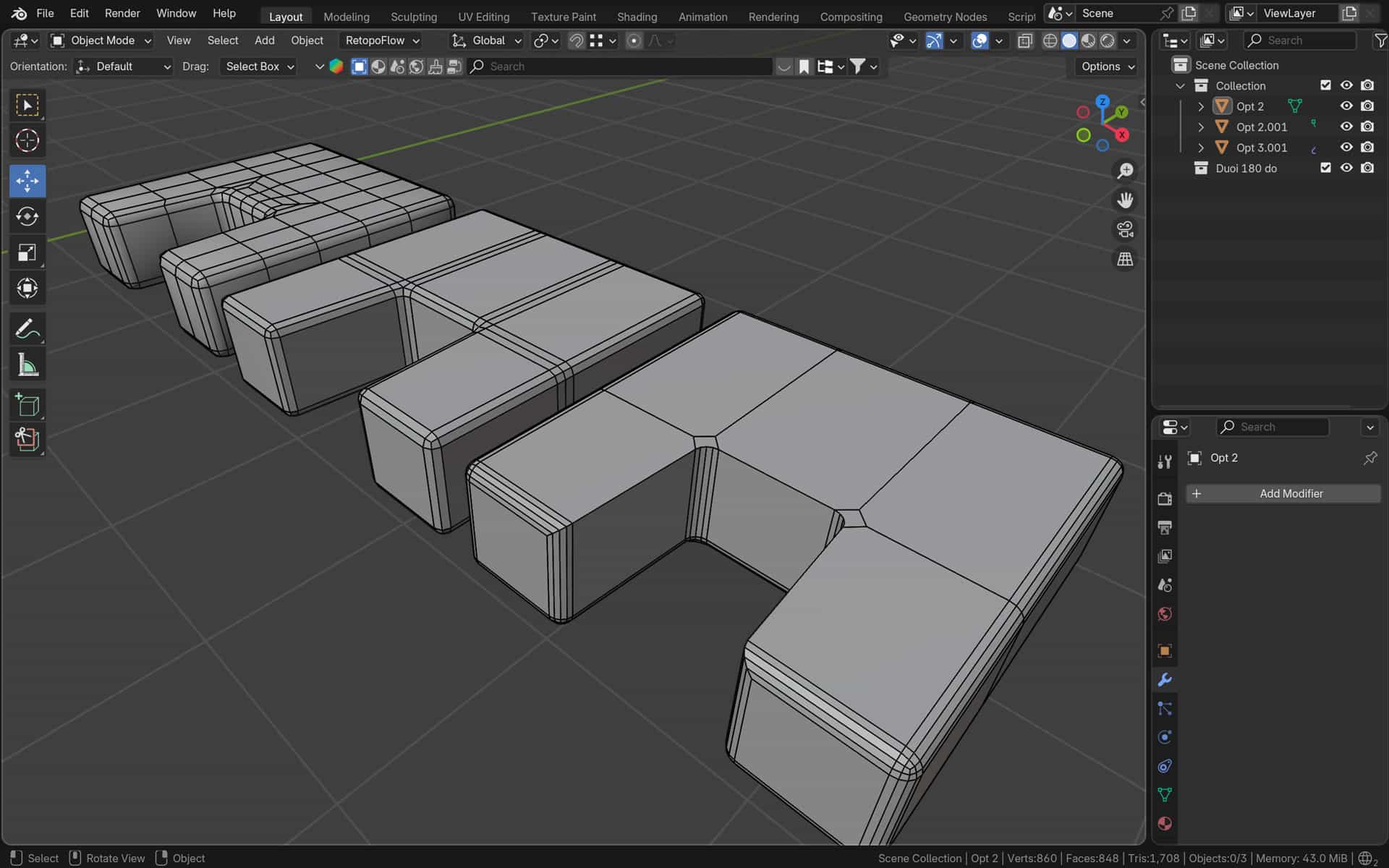This screenshot has width=1389, height=868.
Task: Select the Scale tool
Action: [27, 252]
